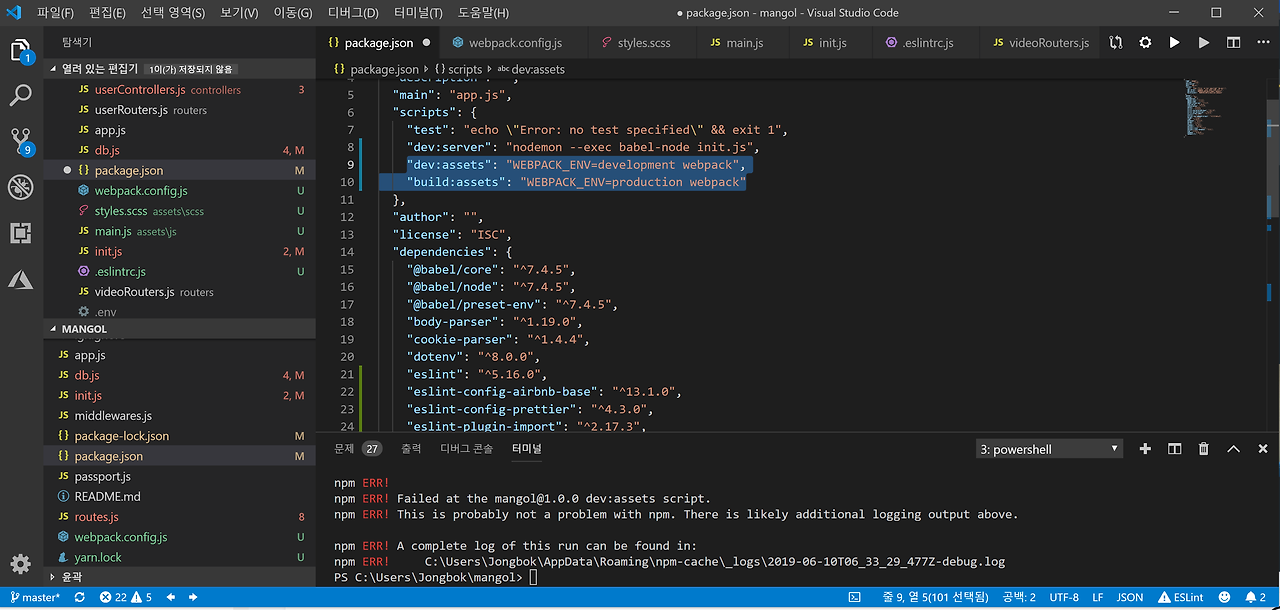Open the Selection (선택 영역) menu

[x=173, y=13]
